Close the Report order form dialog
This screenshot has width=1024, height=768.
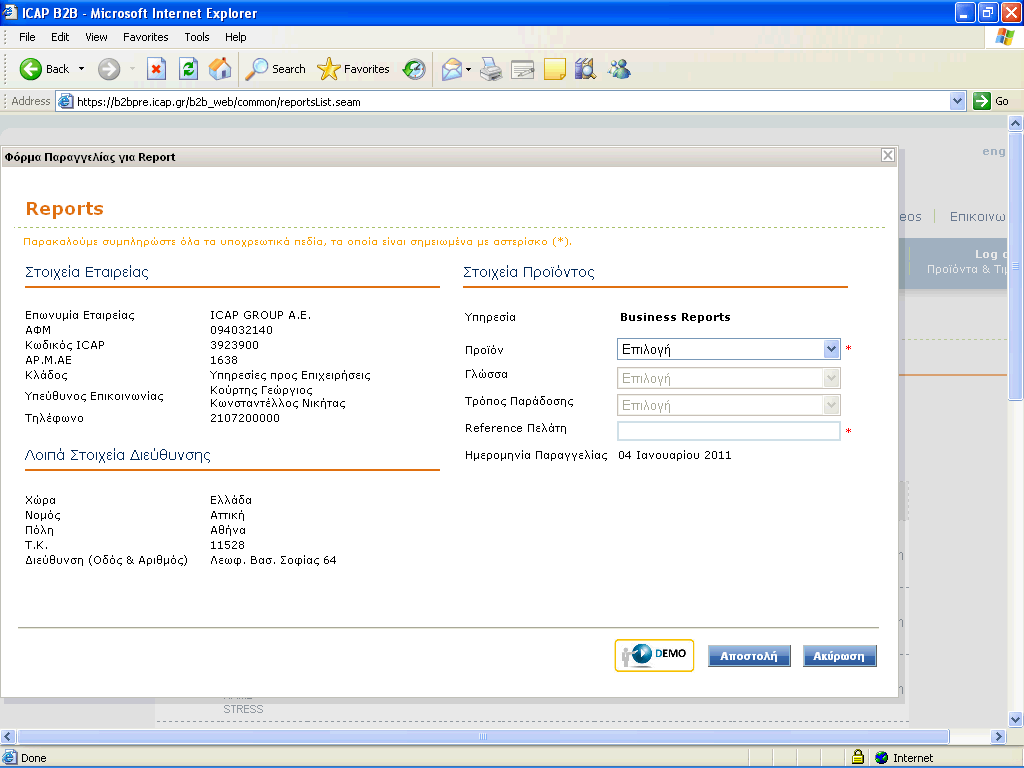pyautogui.click(x=888, y=155)
